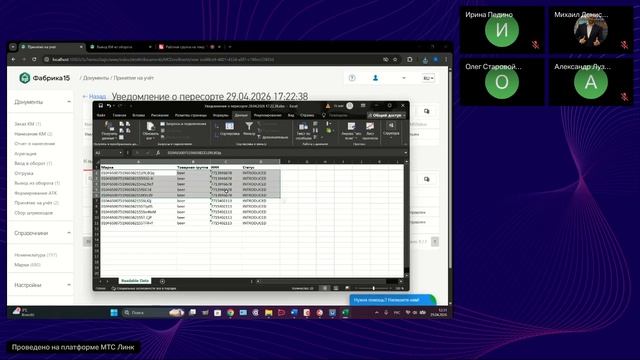
Task: Click the Дополнительно filter button in Excel
Action: pos(272,138)
